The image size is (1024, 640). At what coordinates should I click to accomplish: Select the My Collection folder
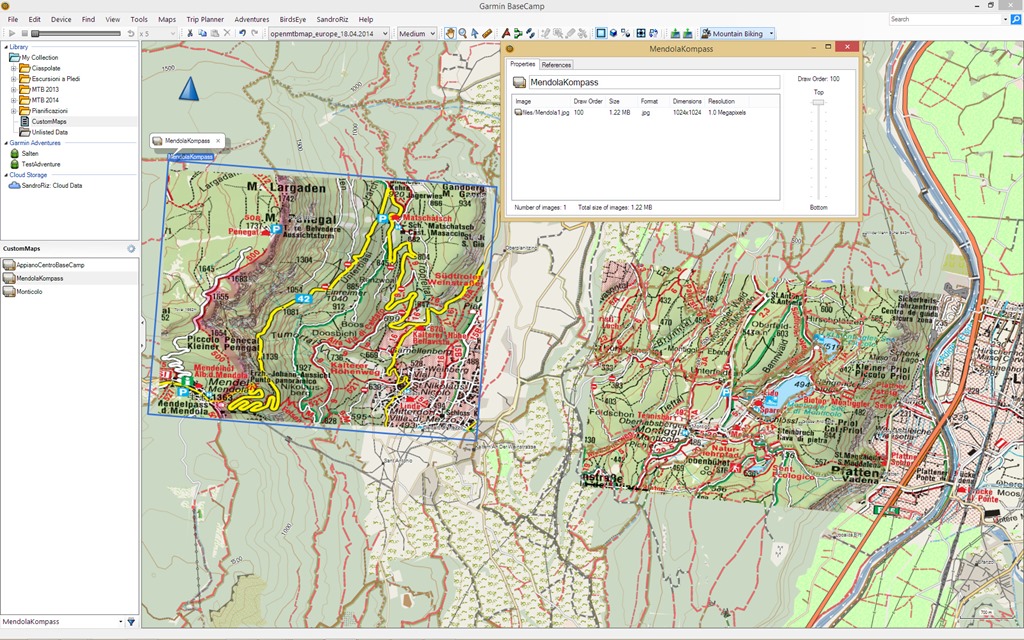(x=39, y=57)
